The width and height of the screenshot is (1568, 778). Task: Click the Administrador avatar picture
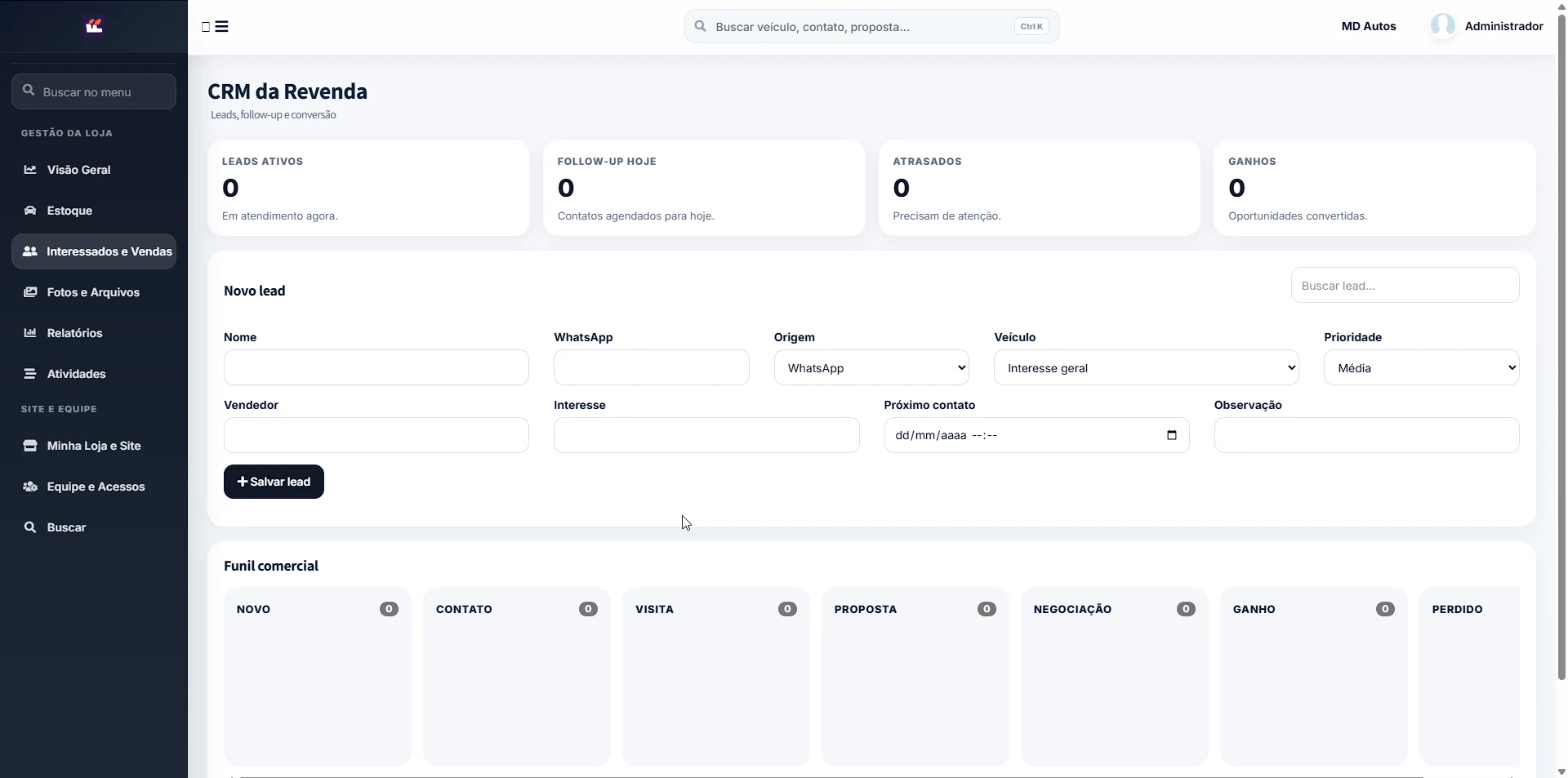pos(1443,26)
